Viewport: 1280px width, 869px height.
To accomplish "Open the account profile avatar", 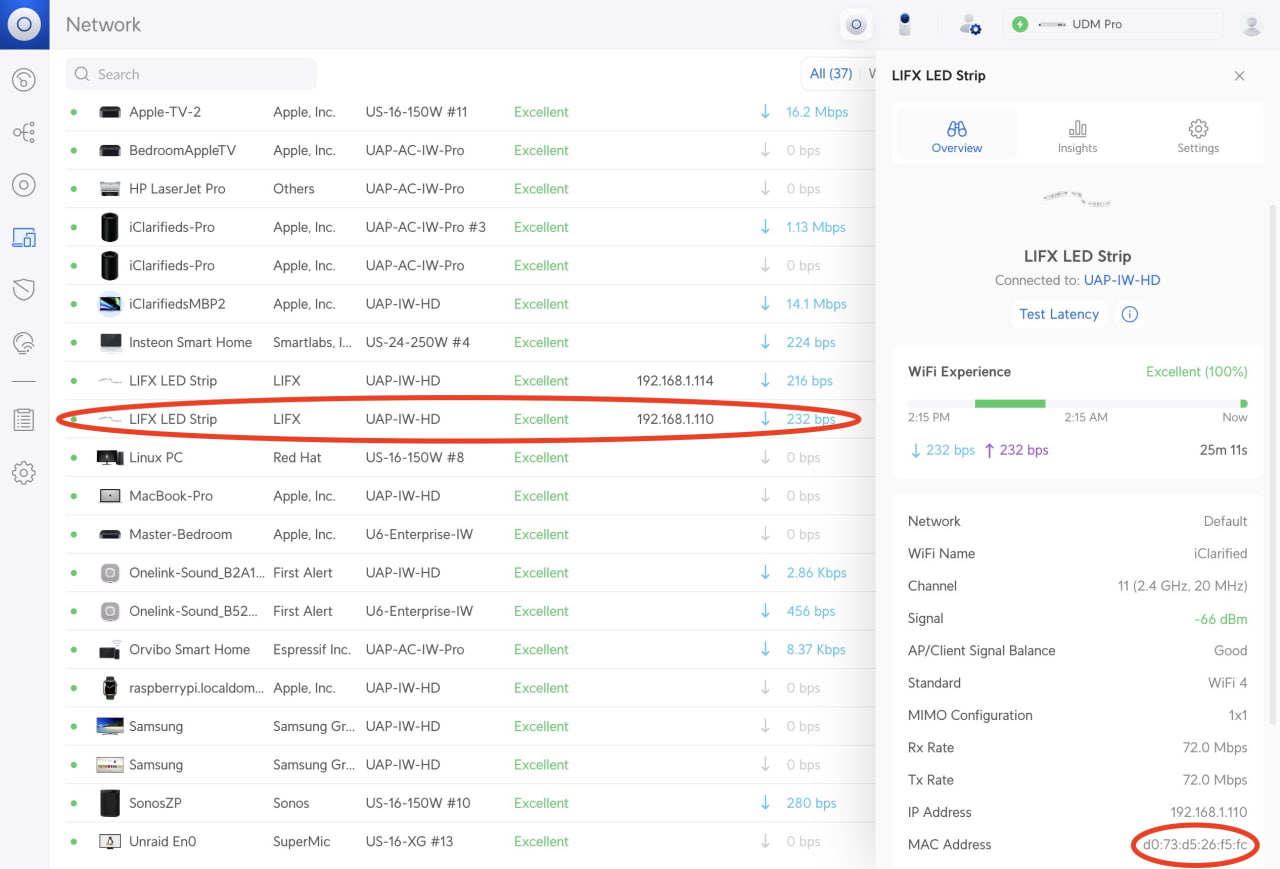I will (1251, 25).
